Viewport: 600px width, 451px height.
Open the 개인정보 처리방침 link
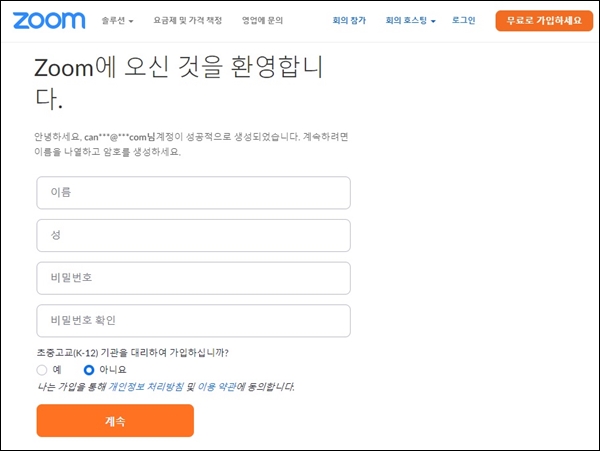pyautogui.click(x=146, y=387)
